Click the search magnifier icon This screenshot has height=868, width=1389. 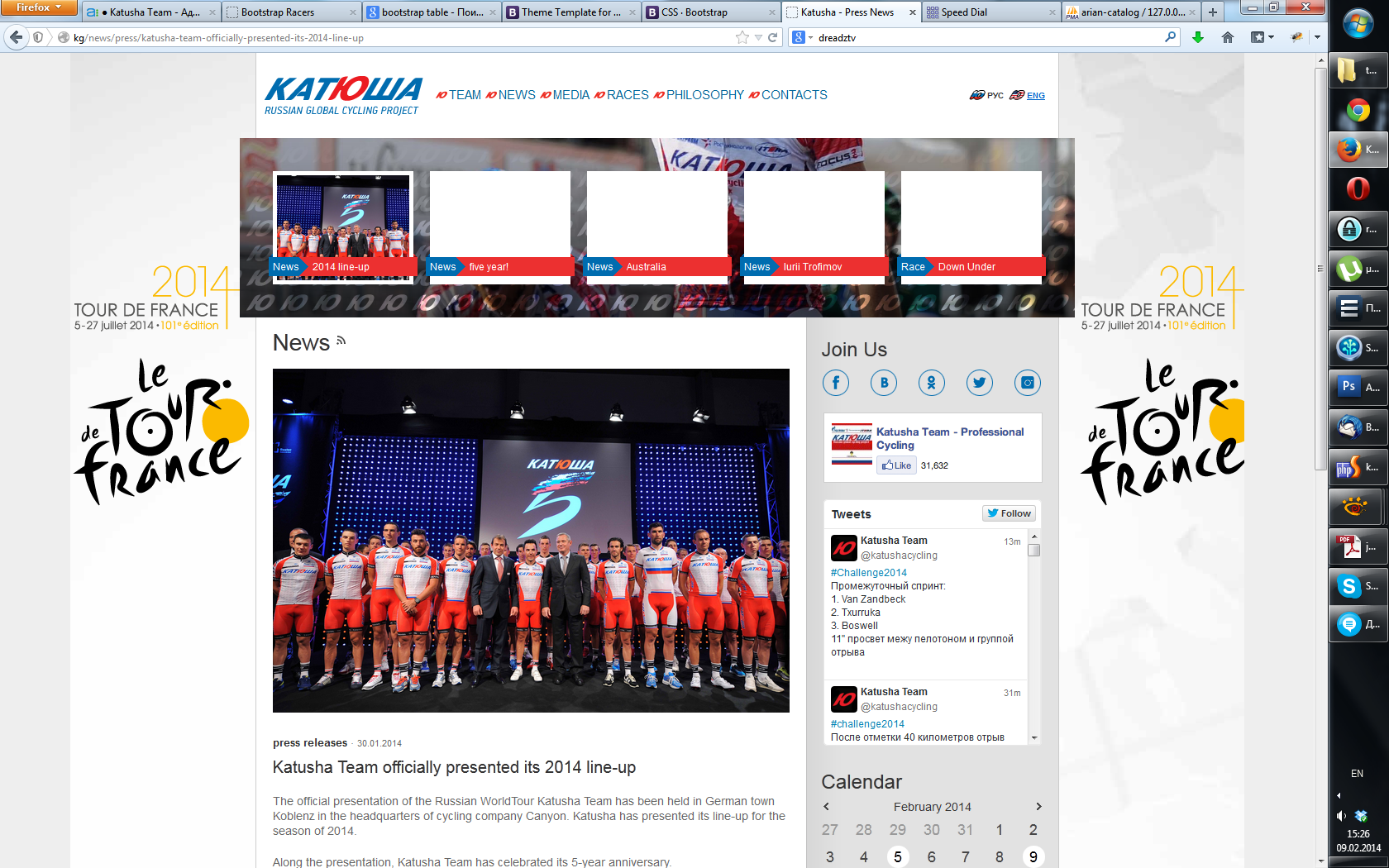point(1170,37)
